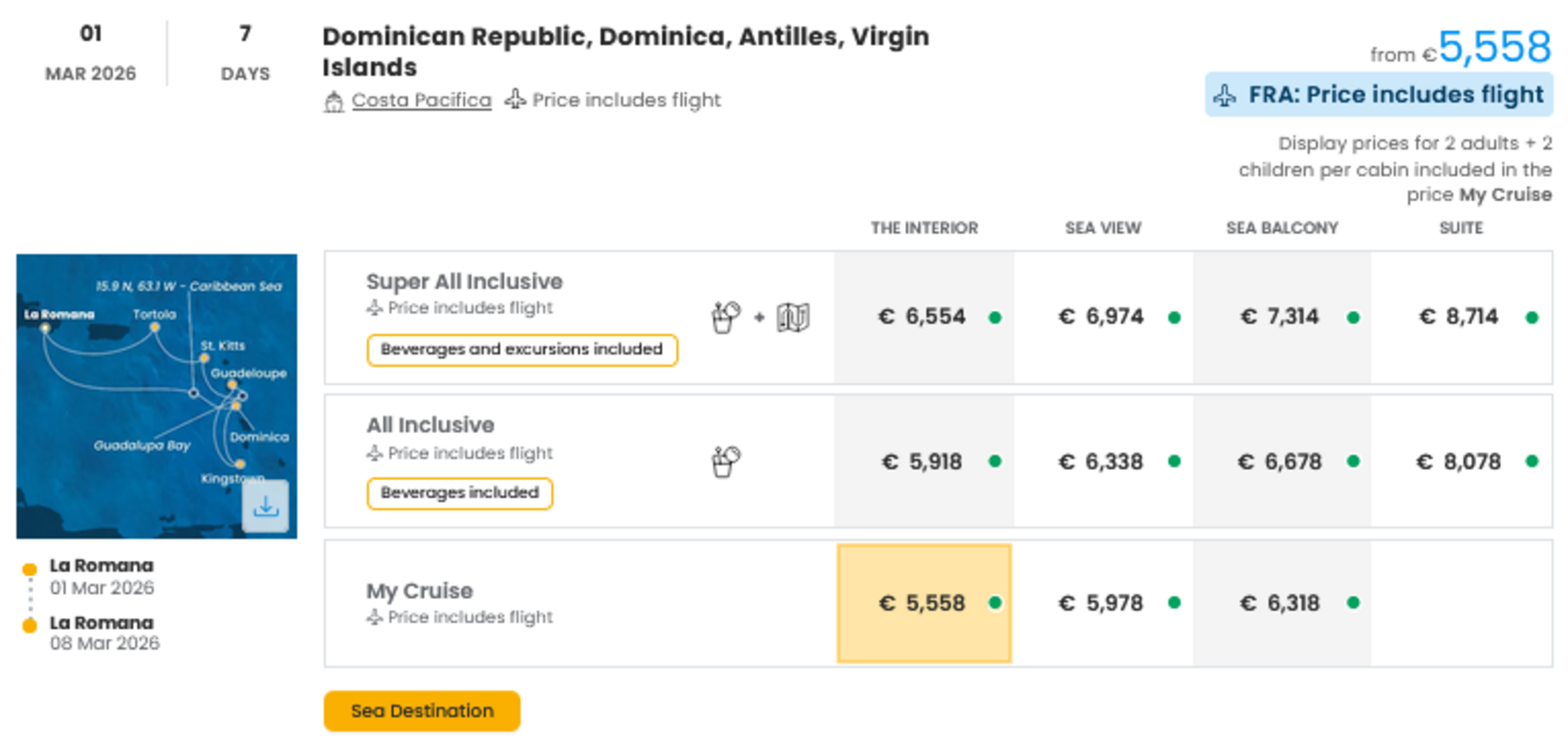1568x752 pixels.
Task: Click the ship icon beside Costa Pacifica
Action: 334,102
